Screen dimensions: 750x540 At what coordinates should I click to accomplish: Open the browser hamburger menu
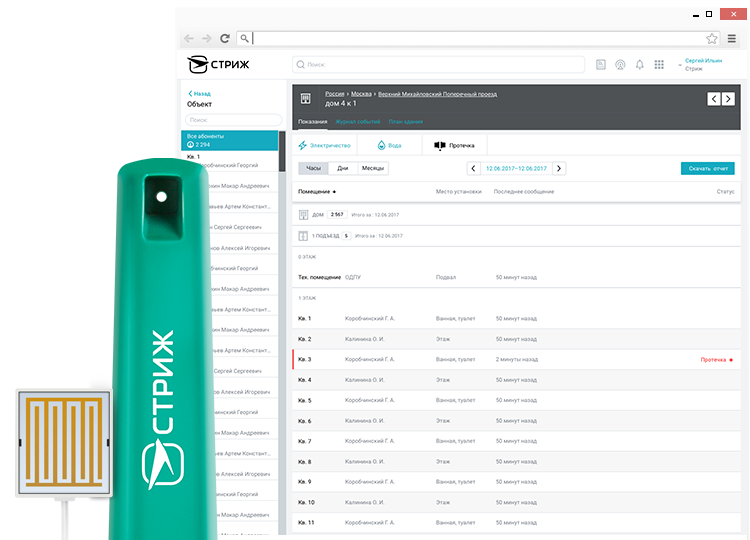732,39
